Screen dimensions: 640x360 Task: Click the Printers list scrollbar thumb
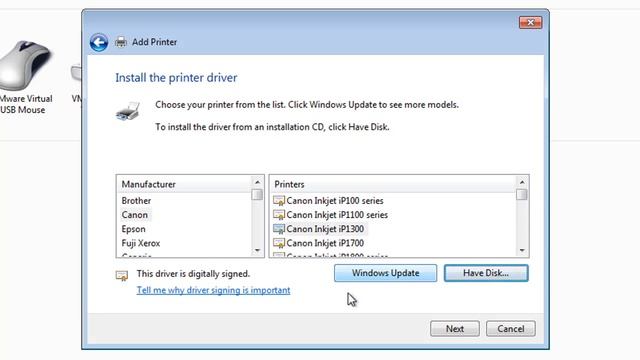click(522, 195)
